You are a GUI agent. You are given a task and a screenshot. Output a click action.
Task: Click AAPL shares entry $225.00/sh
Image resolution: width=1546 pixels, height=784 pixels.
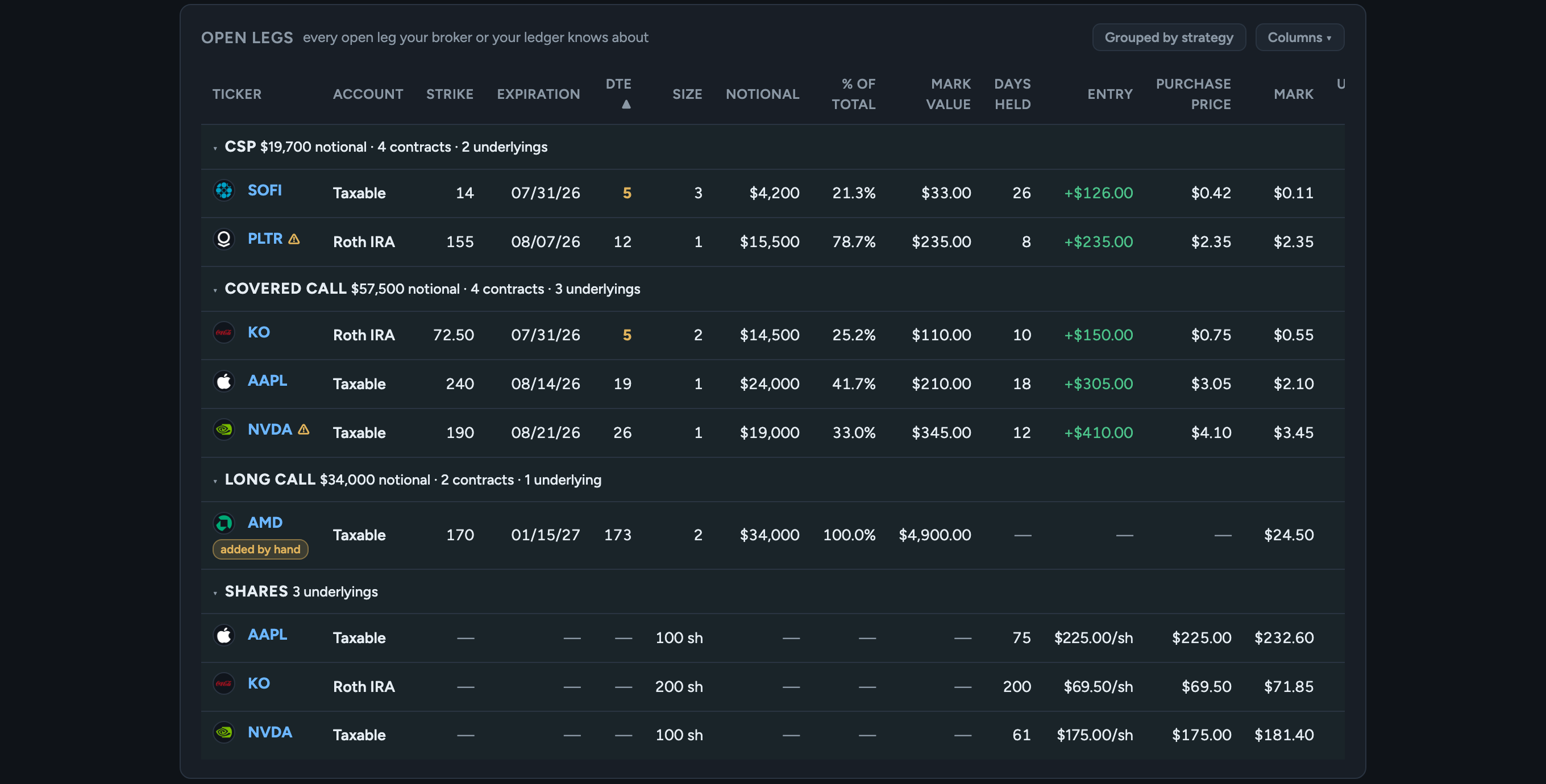[x=1094, y=637]
